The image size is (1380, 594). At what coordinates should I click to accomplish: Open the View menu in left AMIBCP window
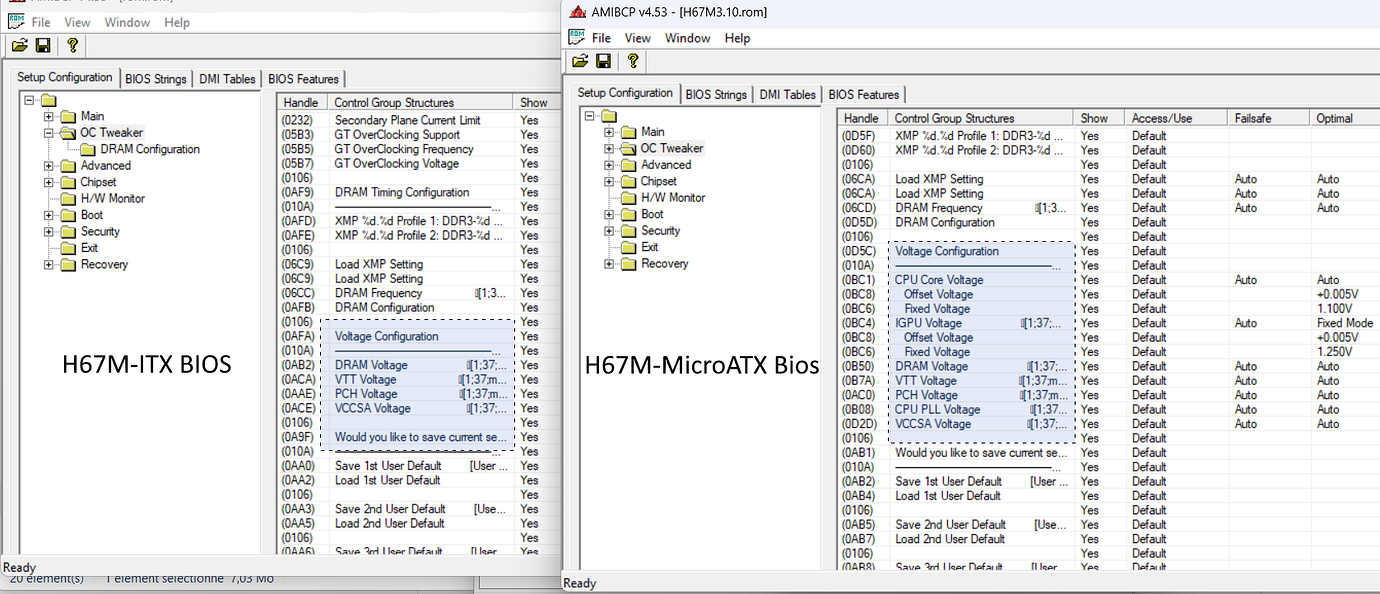[x=77, y=22]
